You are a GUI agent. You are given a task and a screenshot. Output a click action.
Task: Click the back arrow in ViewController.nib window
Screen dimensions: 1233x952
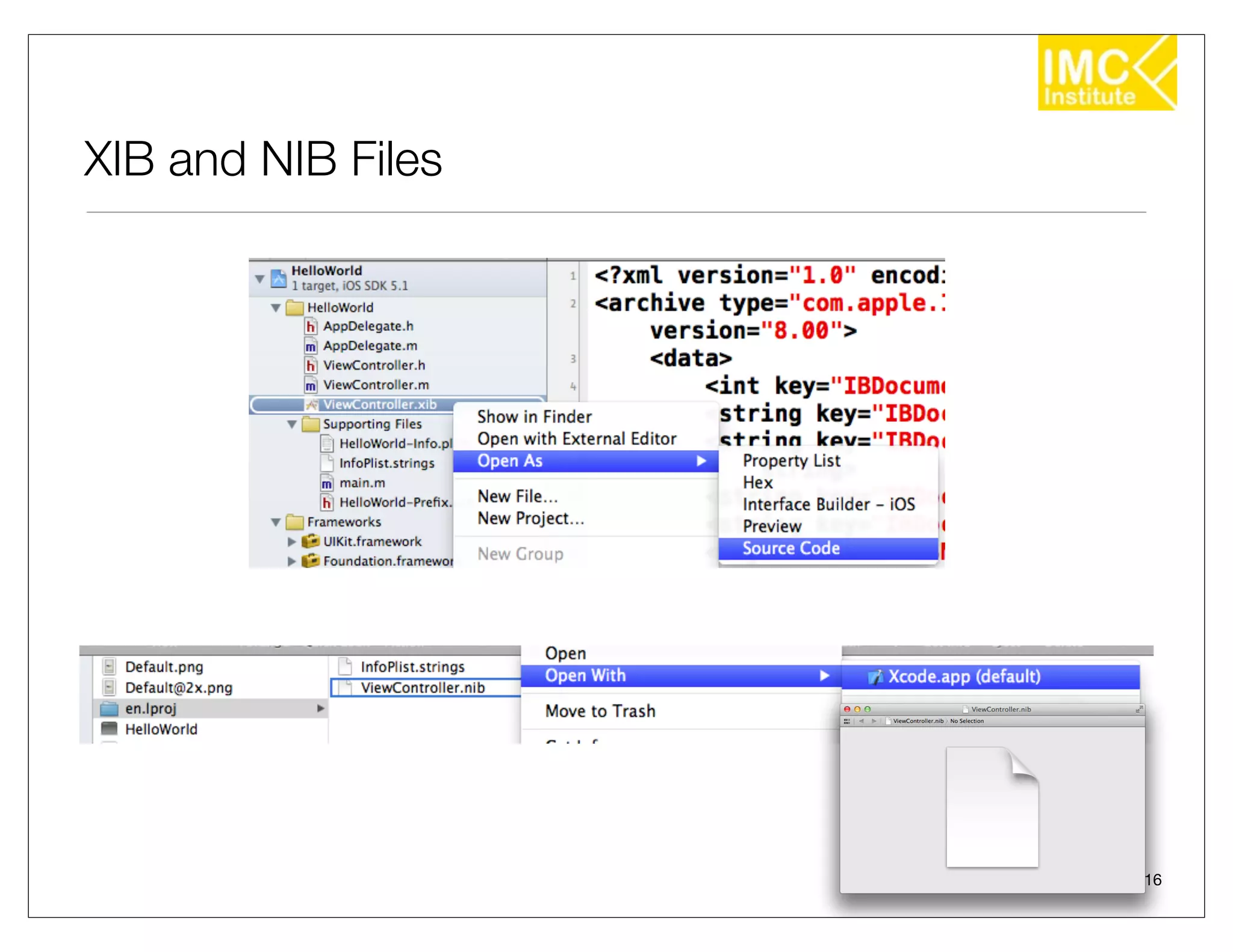tap(862, 721)
